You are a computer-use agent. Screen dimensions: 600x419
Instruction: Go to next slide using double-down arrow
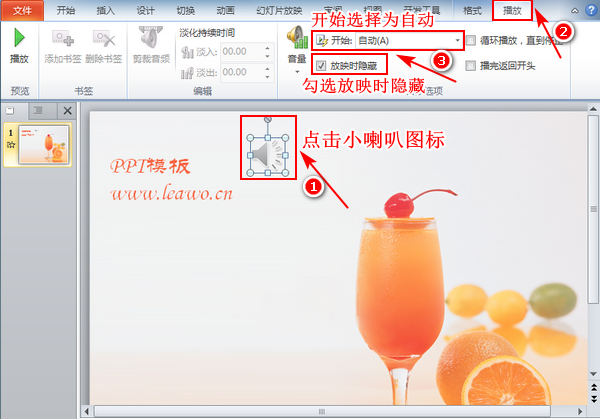pos(593,399)
